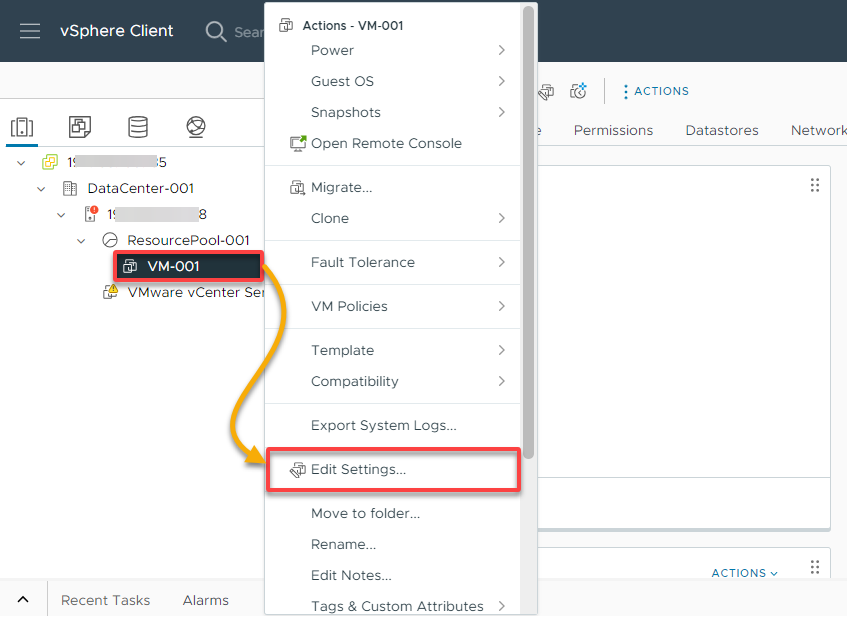Open the Alarms tab

pos(205,600)
